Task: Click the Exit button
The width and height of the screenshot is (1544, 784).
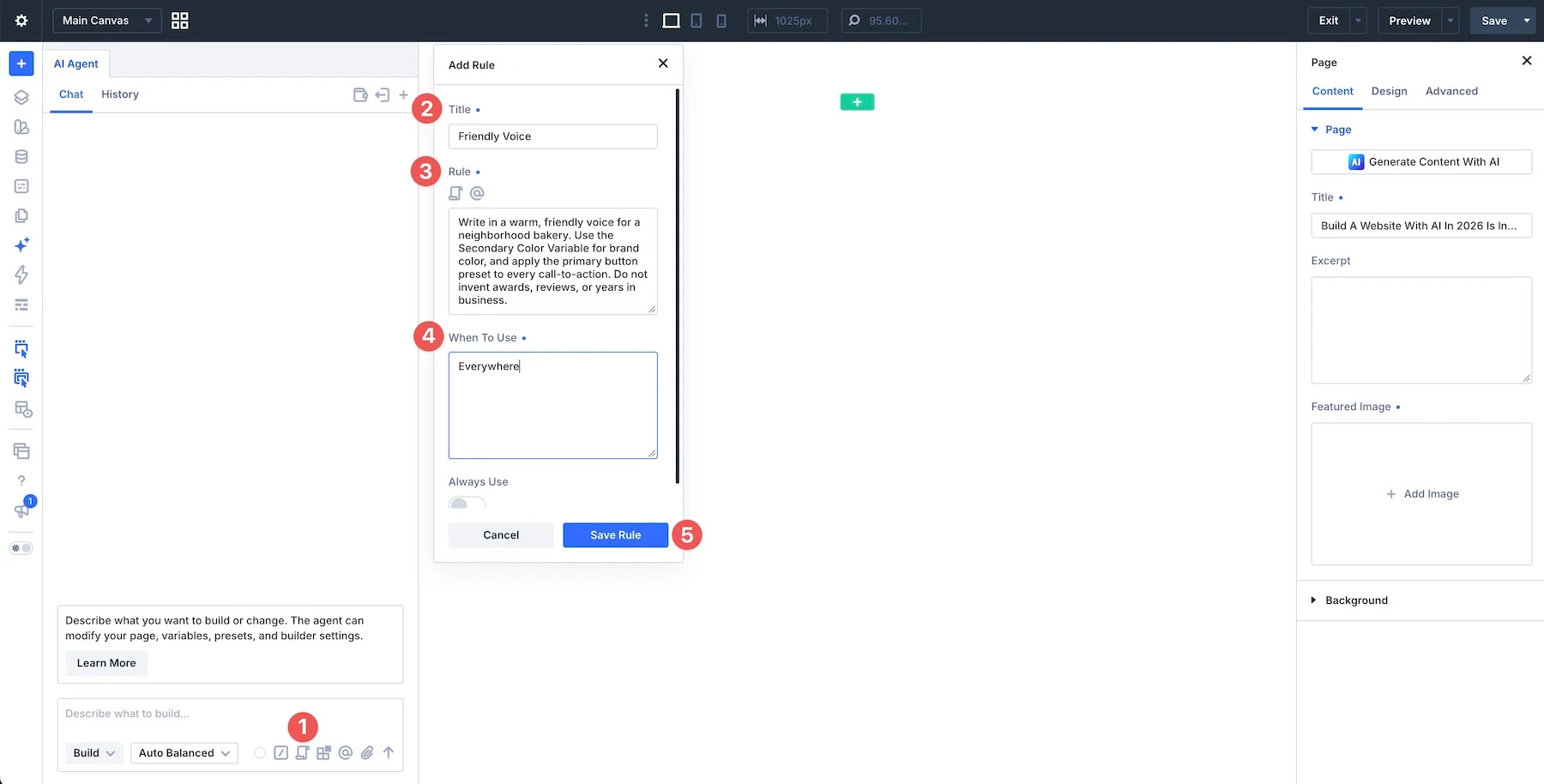Action: (1329, 21)
